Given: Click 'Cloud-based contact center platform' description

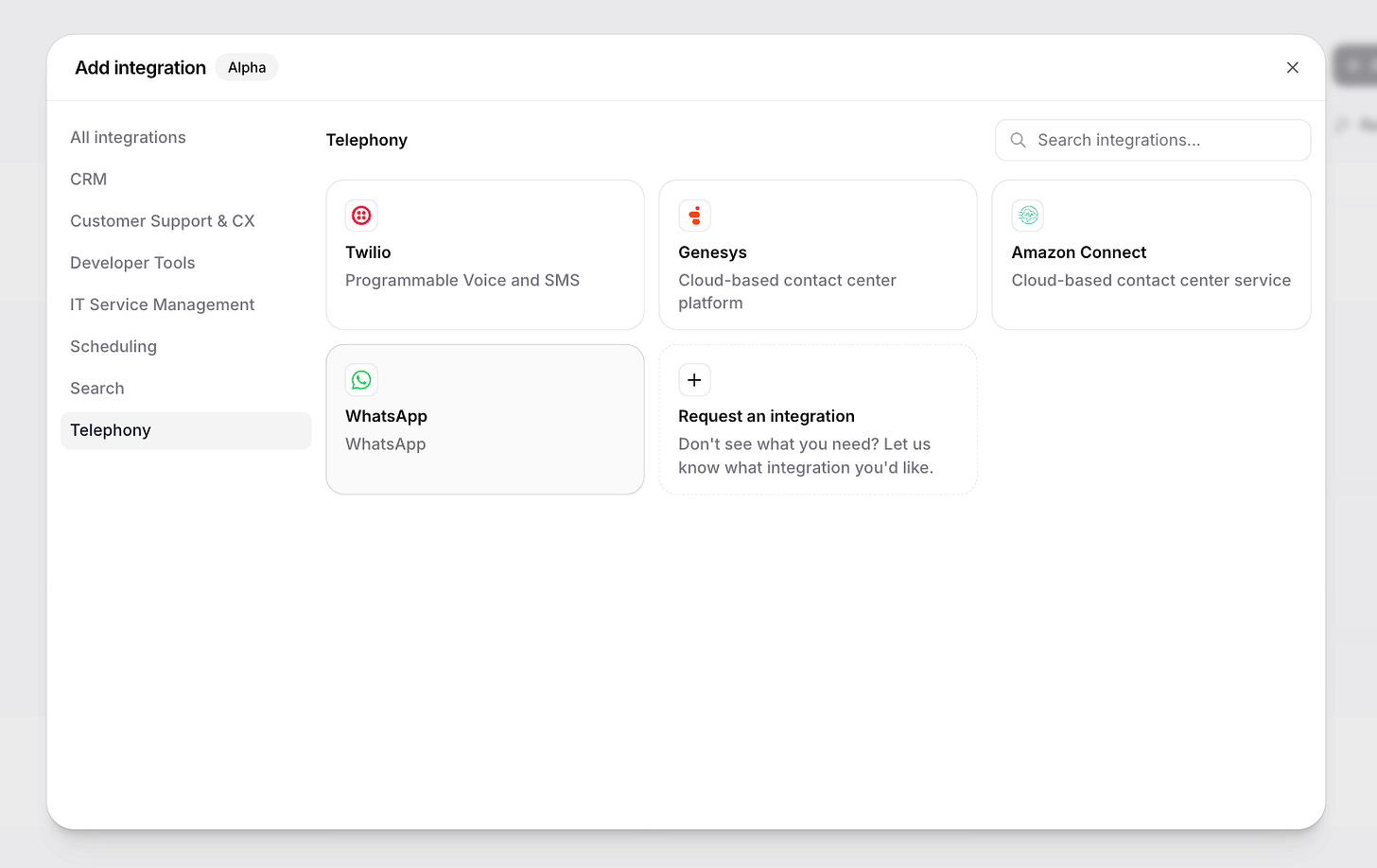Looking at the screenshot, I should pyautogui.click(x=787, y=292).
